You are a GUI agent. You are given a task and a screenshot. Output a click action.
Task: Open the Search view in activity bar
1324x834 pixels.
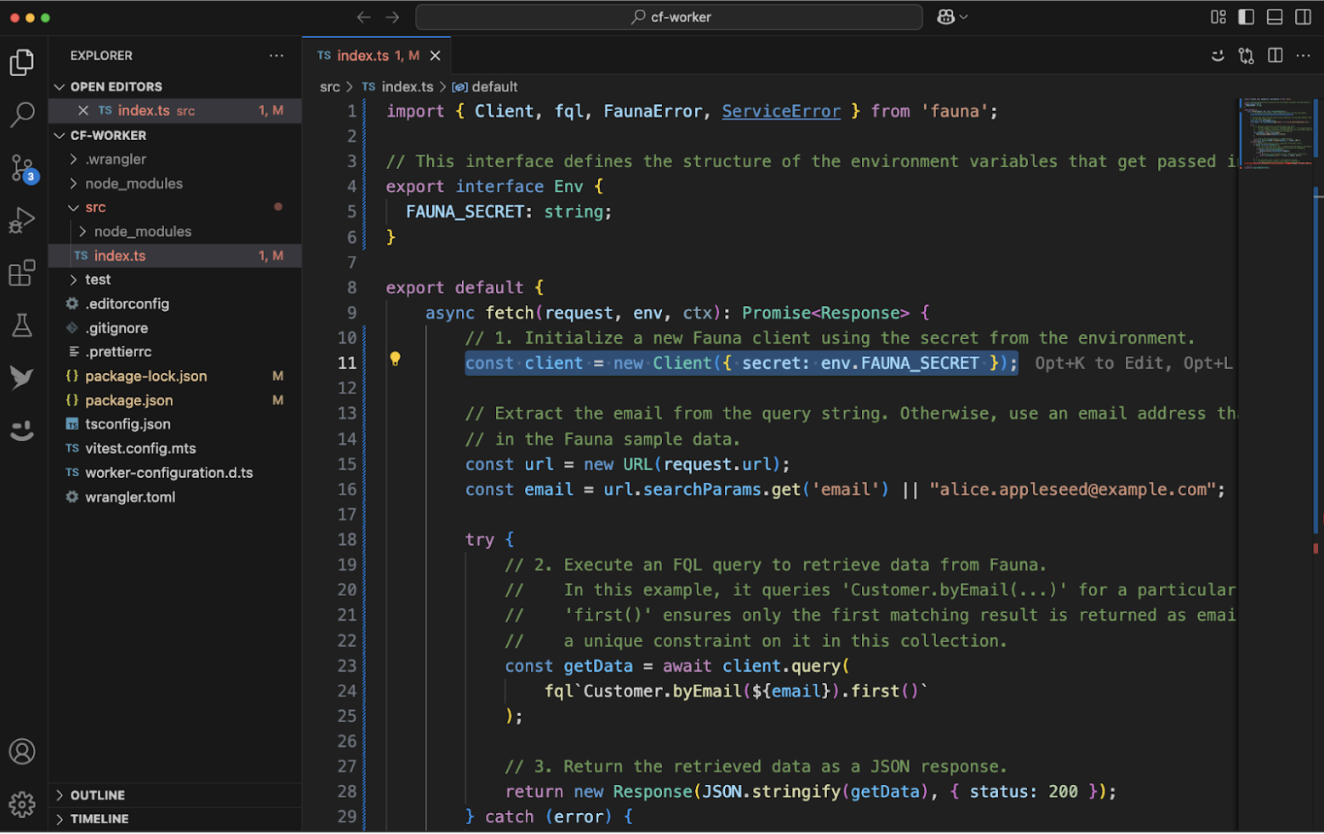pyautogui.click(x=22, y=114)
